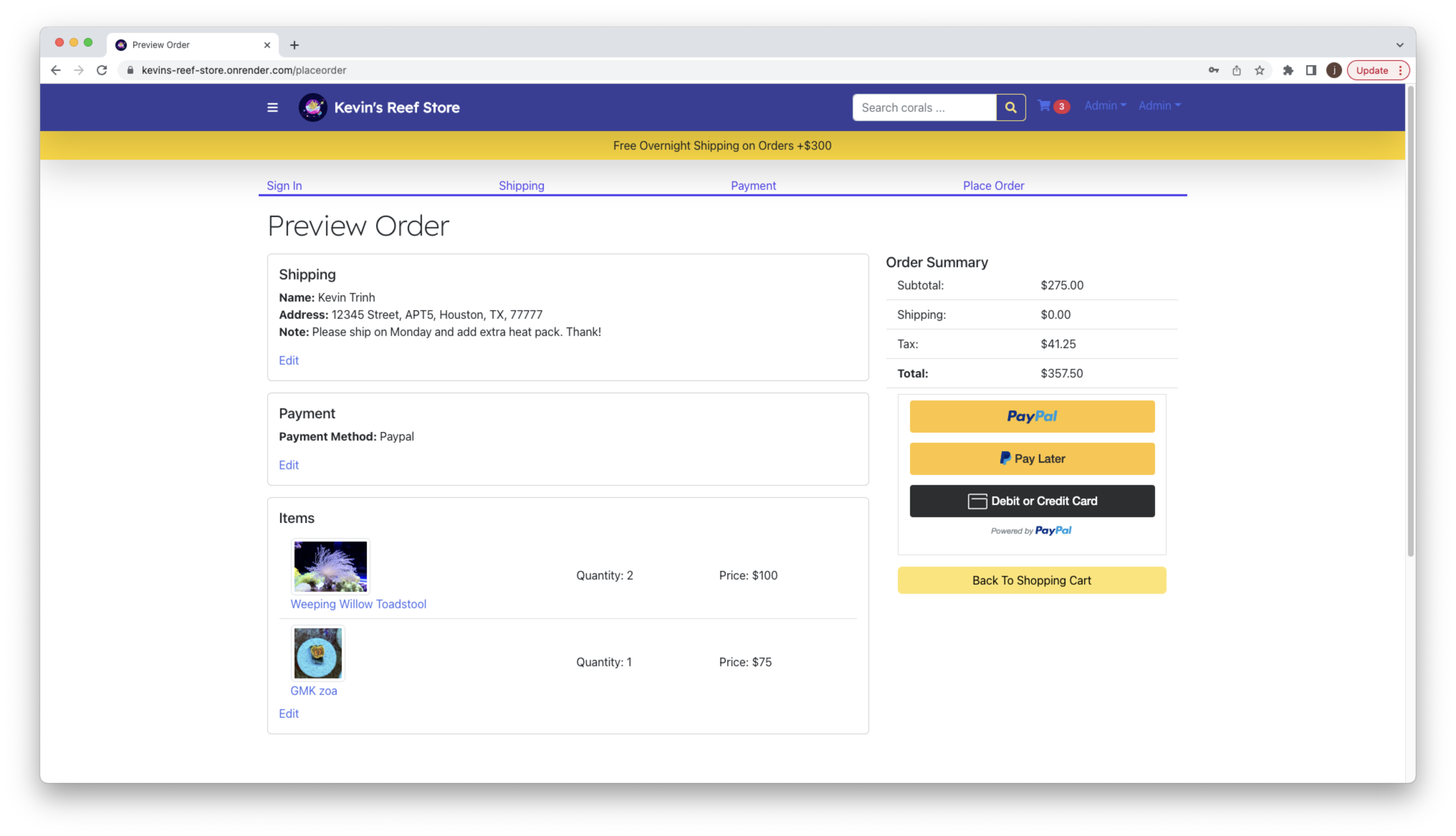Screen dimensions: 1456x836
Task: Expand the first Admin dropdown
Action: coord(1105,106)
